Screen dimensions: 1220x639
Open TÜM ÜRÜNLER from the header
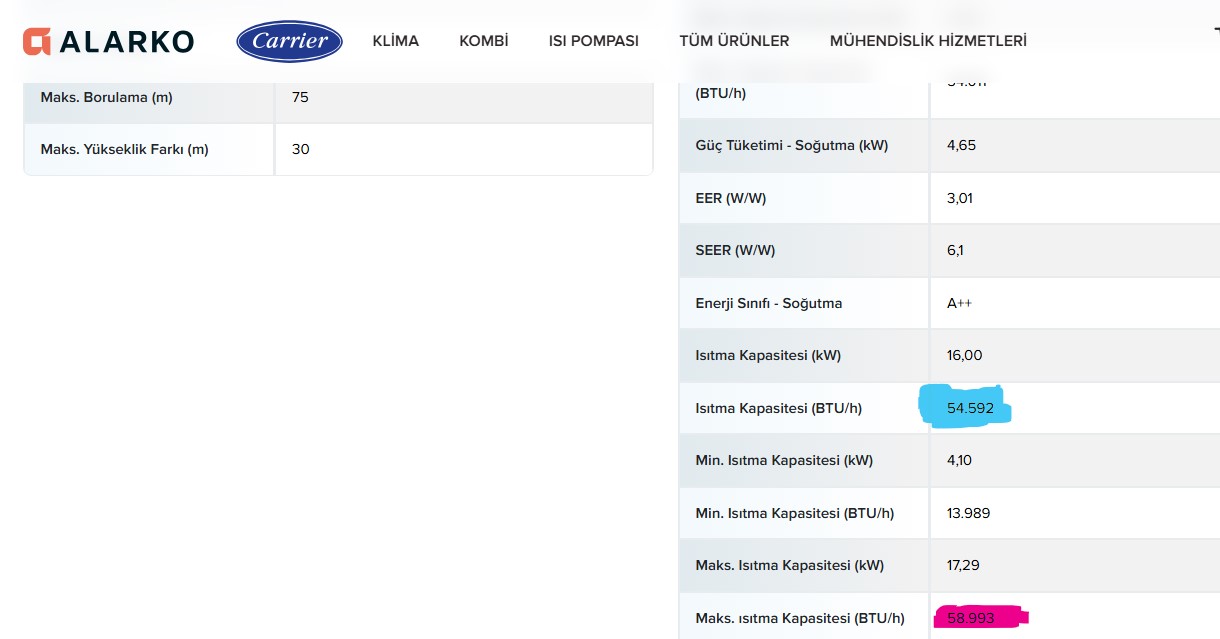[734, 41]
